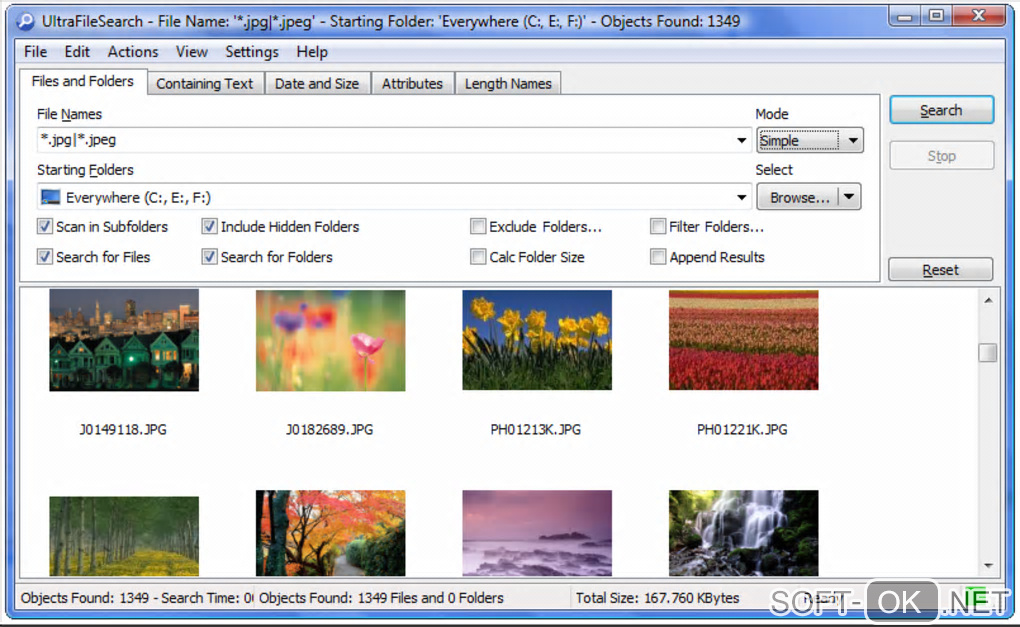Click the Search button
Screen dimensions: 1020x627
pos(941,110)
